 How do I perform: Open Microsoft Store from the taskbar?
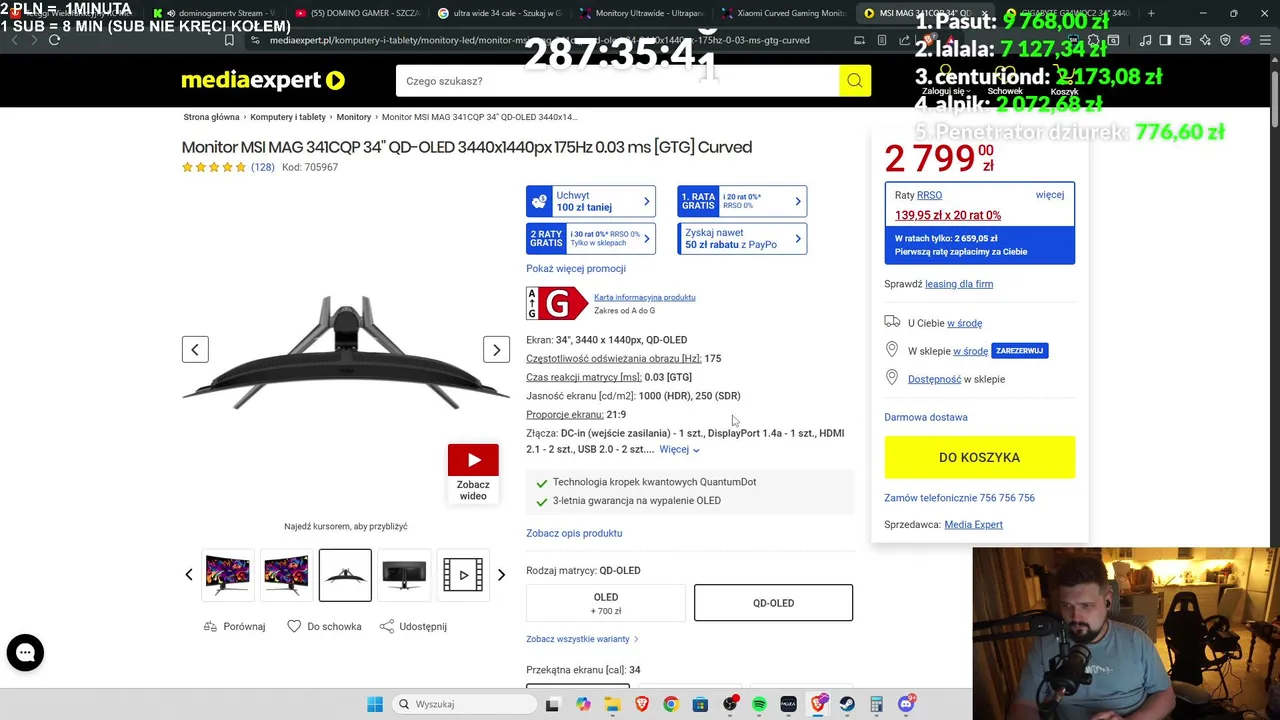[x=700, y=704]
